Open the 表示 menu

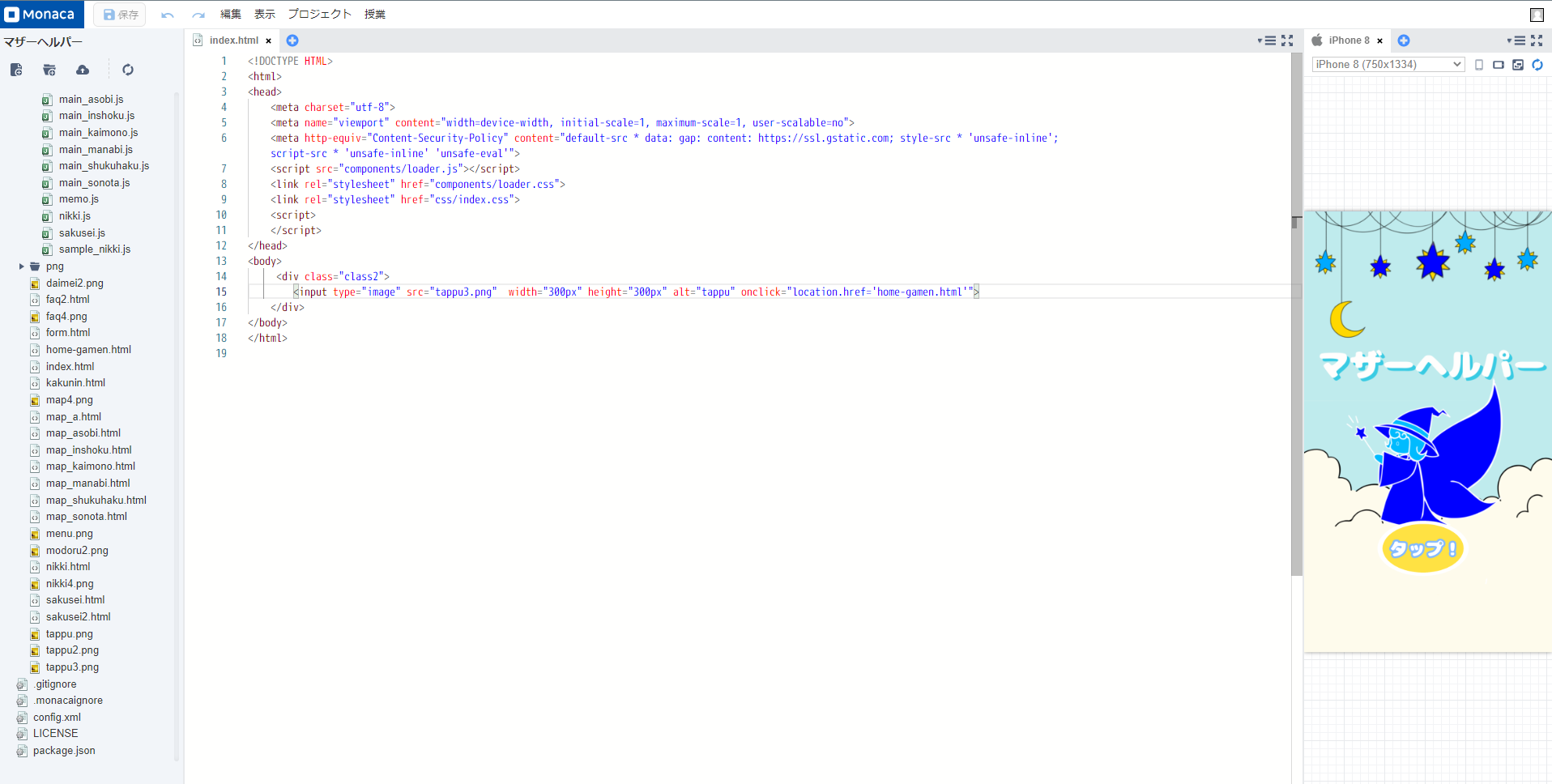tap(265, 14)
